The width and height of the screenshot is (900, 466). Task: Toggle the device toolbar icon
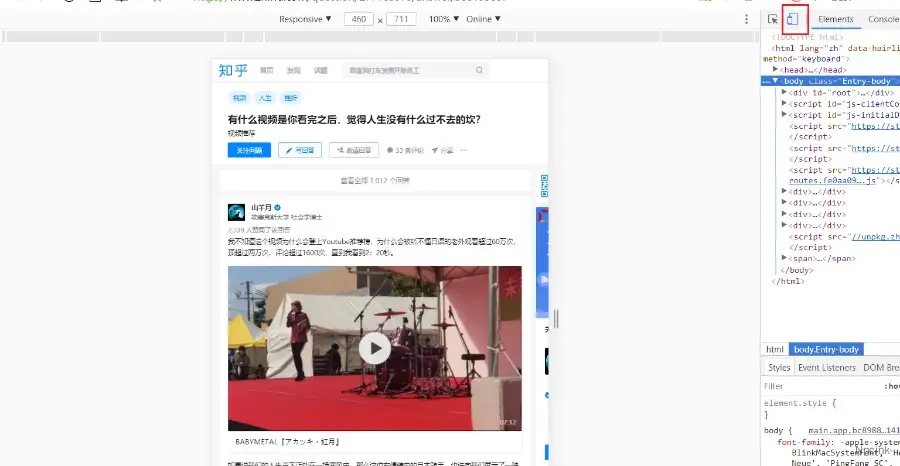793,19
